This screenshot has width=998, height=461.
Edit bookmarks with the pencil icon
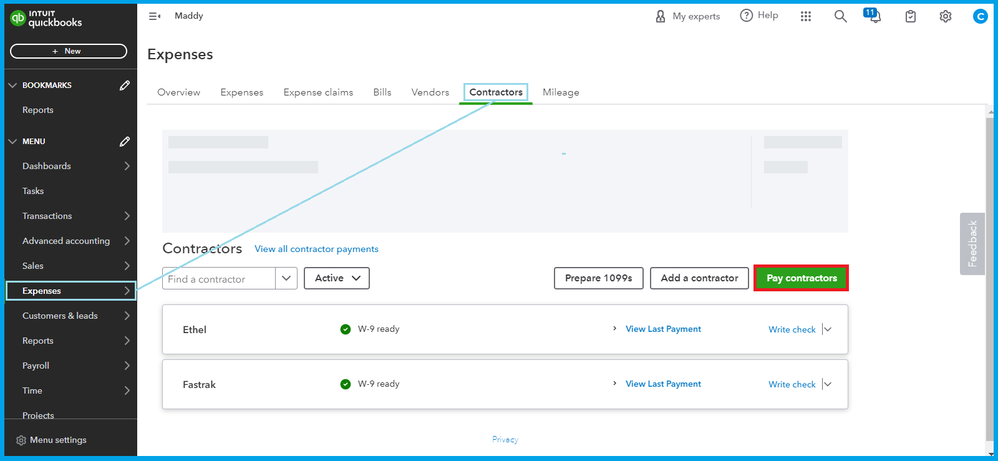(125, 86)
